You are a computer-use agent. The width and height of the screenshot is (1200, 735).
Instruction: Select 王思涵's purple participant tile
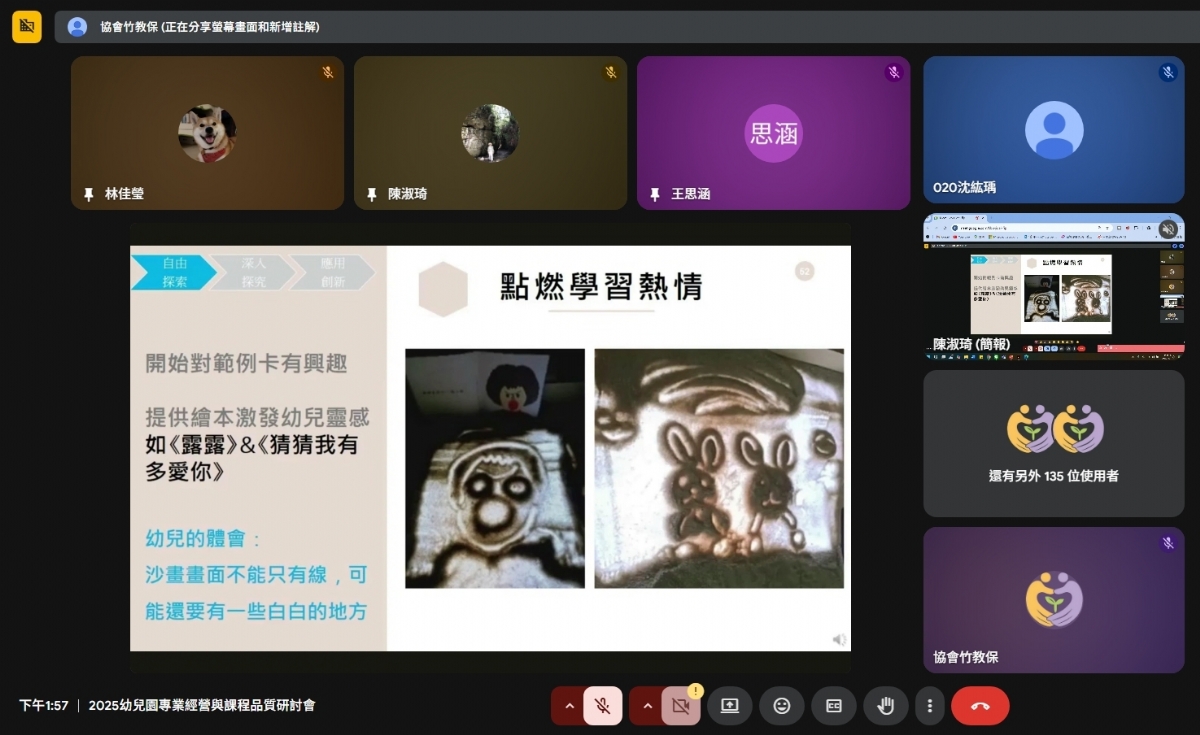click(773, 133)
